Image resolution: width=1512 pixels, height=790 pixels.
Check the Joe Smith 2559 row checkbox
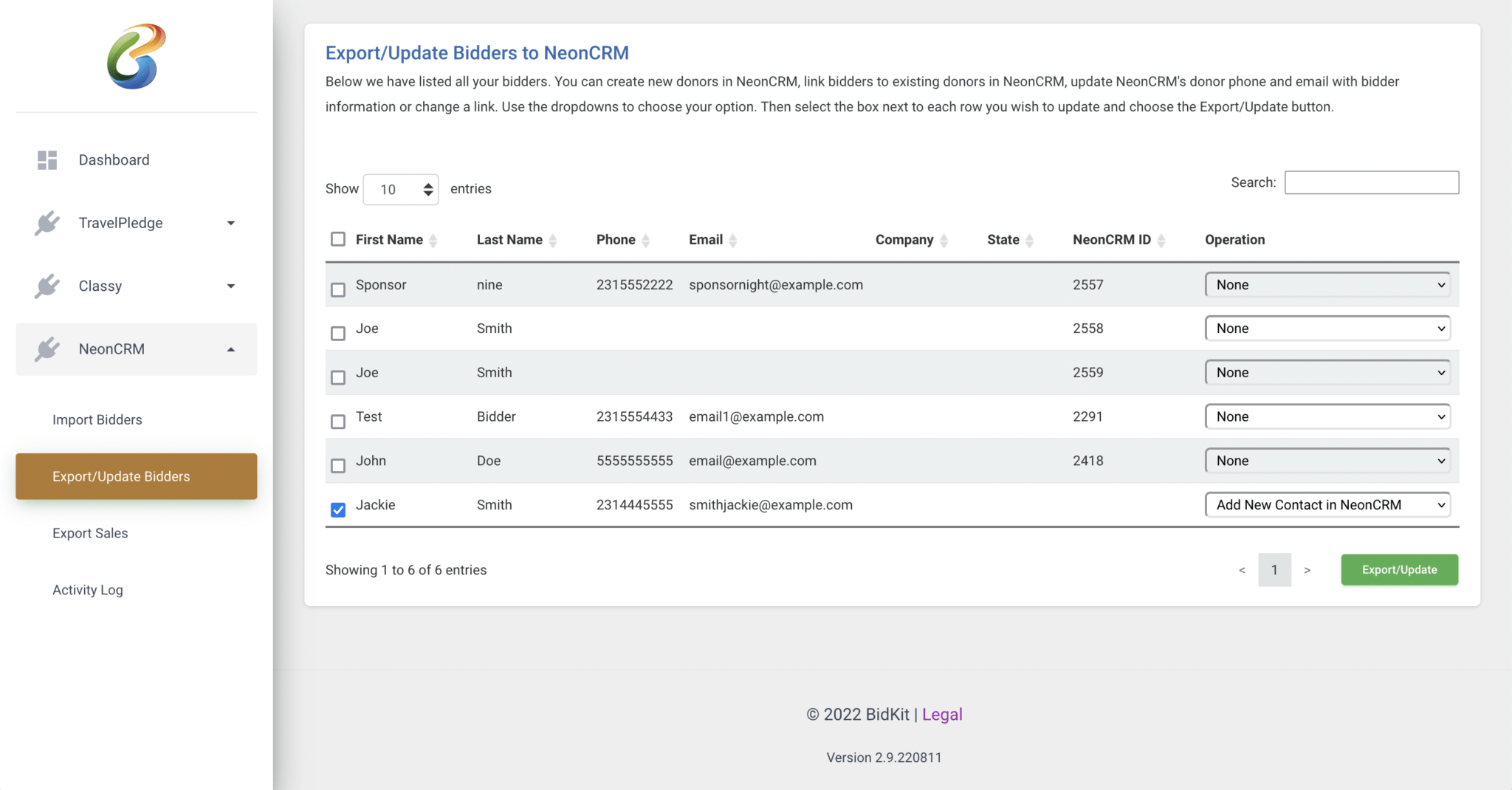338,377
